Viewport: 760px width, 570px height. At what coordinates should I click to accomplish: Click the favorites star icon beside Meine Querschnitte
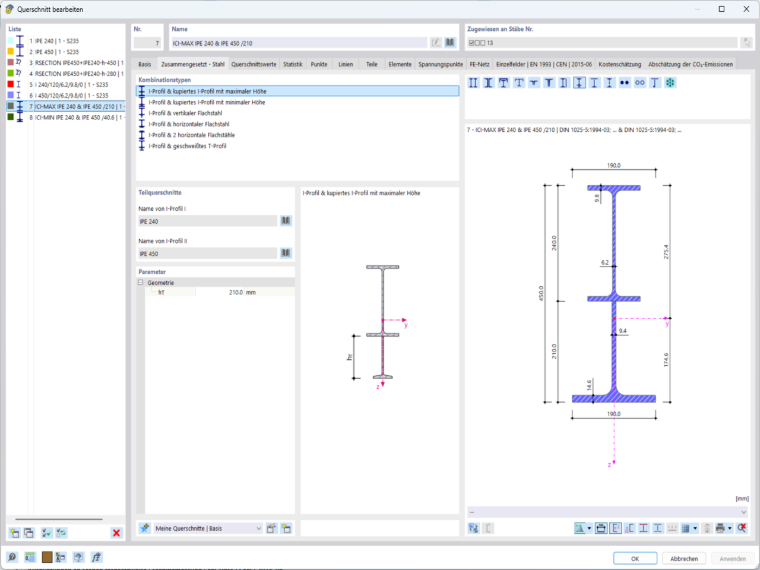coord(144,528)
